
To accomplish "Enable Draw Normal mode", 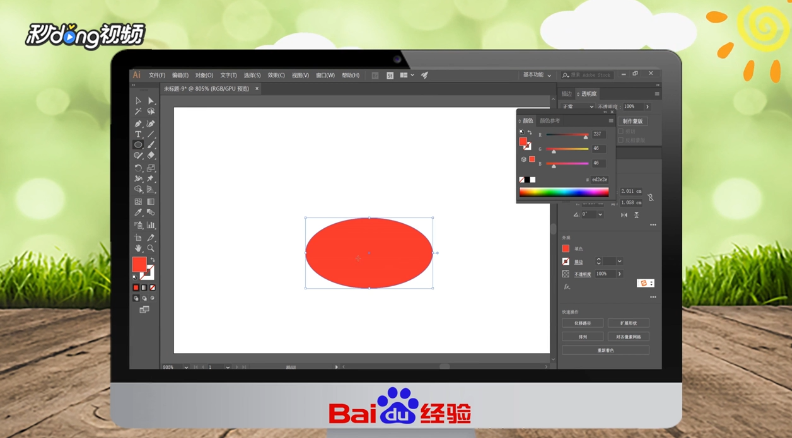I will pos(136,298).
